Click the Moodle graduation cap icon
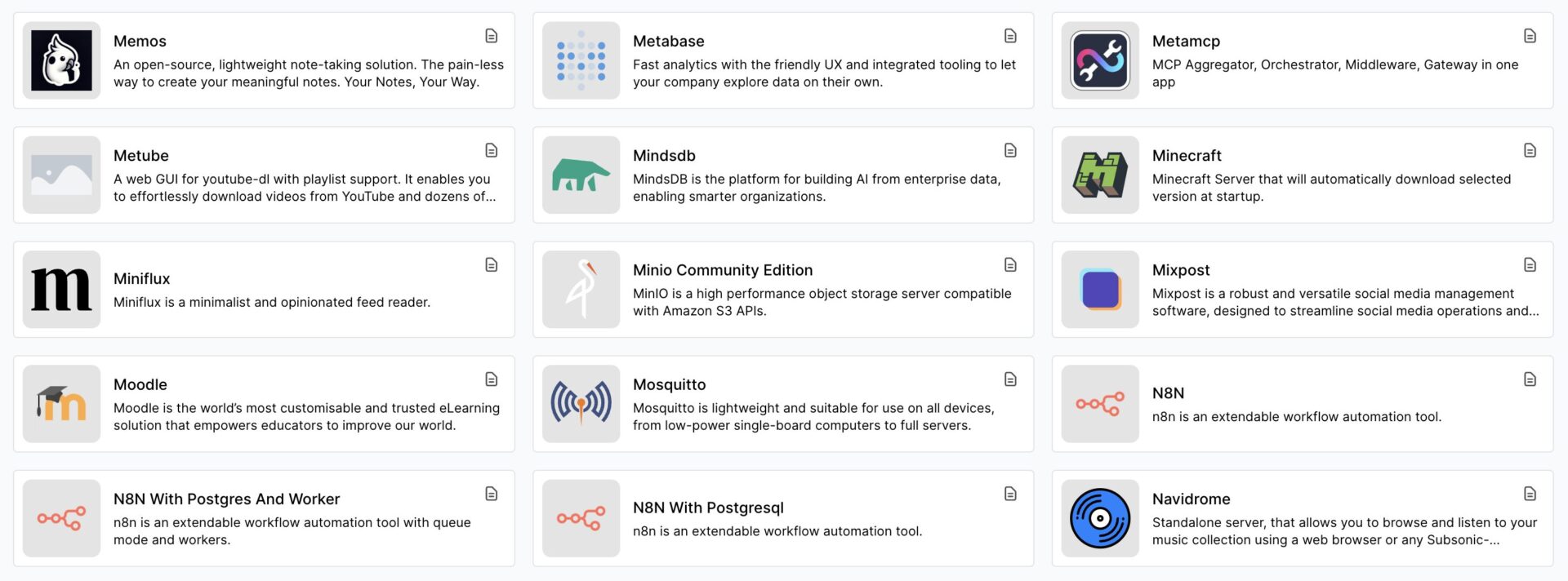1568x581 pixels. 61,402
